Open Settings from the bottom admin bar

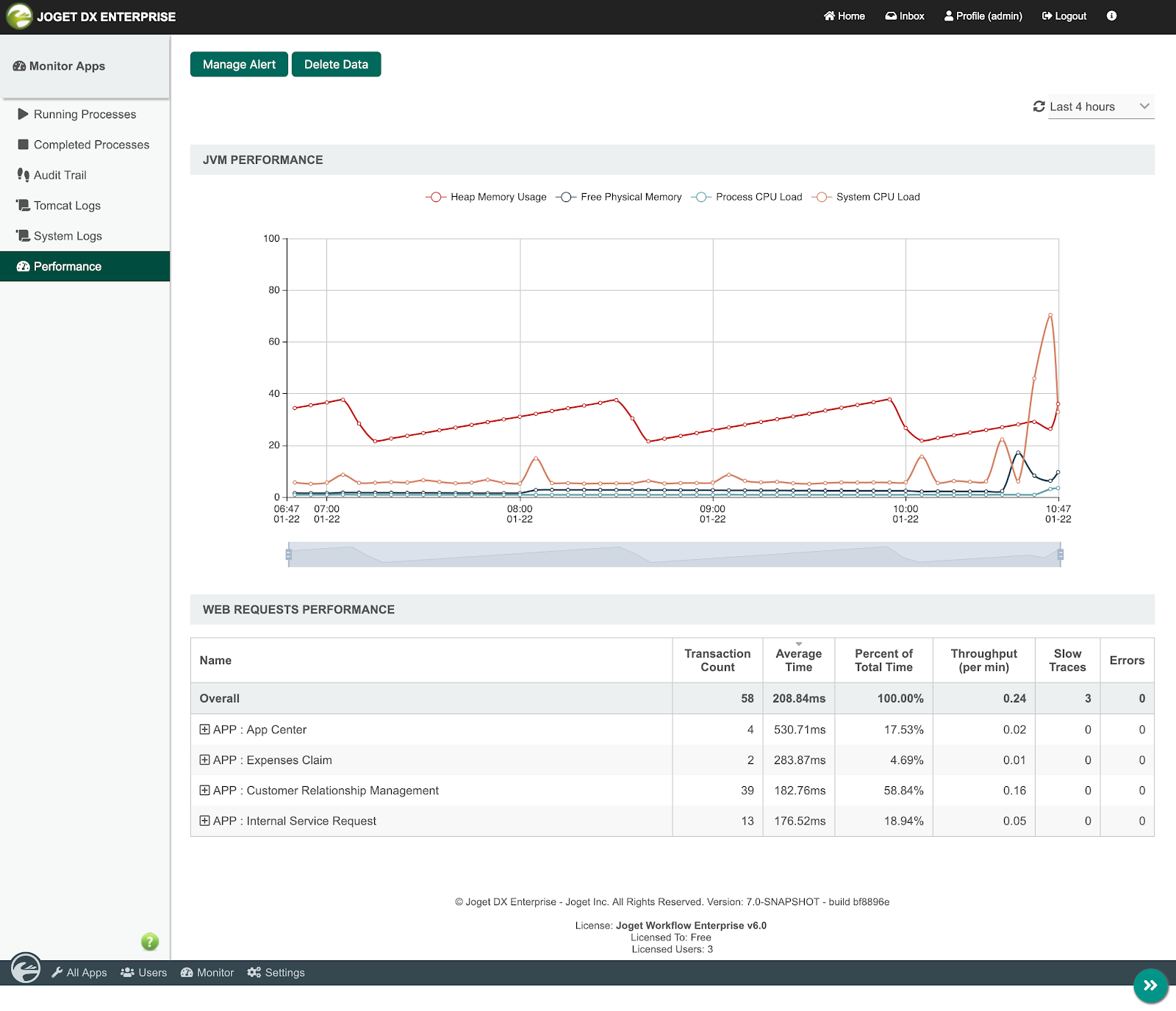pos(276,973)
